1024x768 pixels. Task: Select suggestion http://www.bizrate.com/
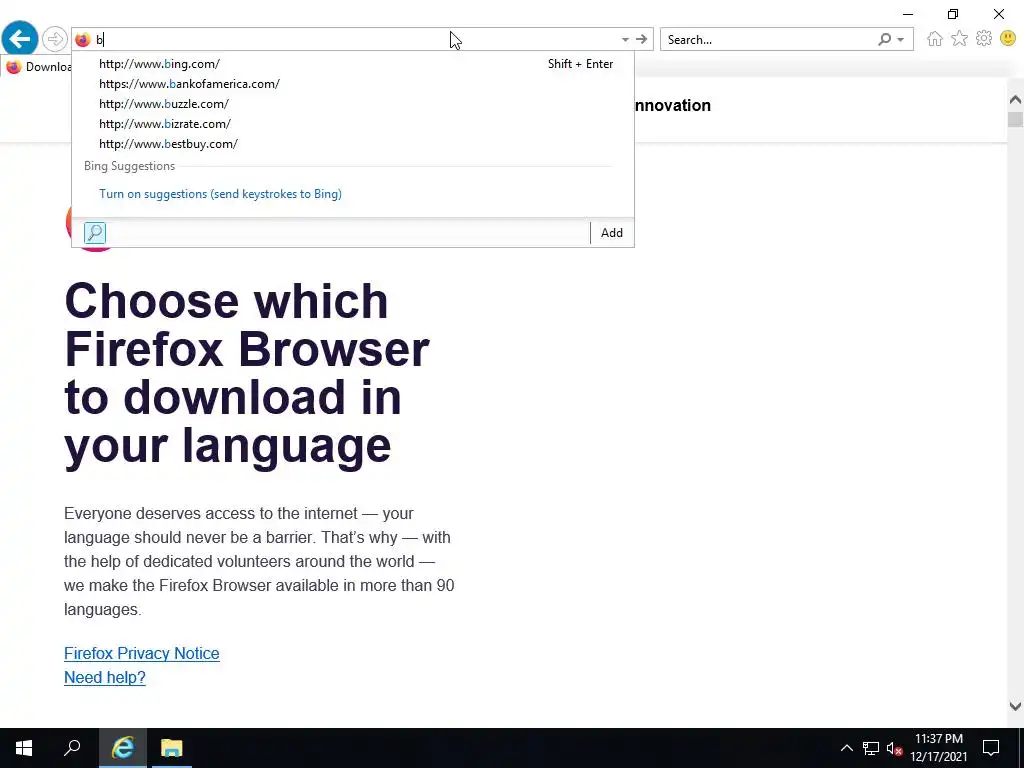tap(353, 124)
